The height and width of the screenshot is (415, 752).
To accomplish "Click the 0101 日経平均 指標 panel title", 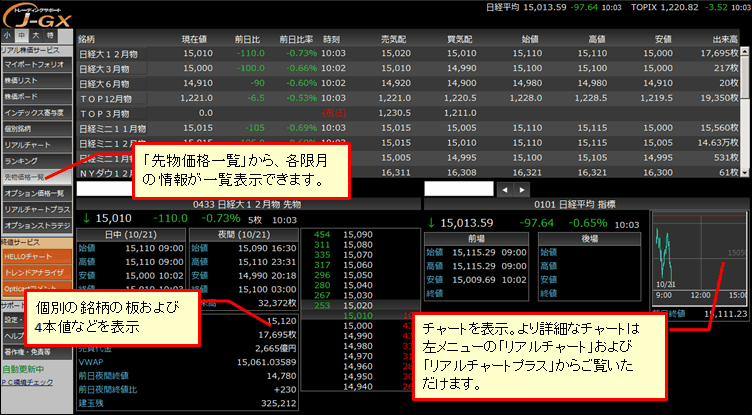I will click(x=575, y=204).
